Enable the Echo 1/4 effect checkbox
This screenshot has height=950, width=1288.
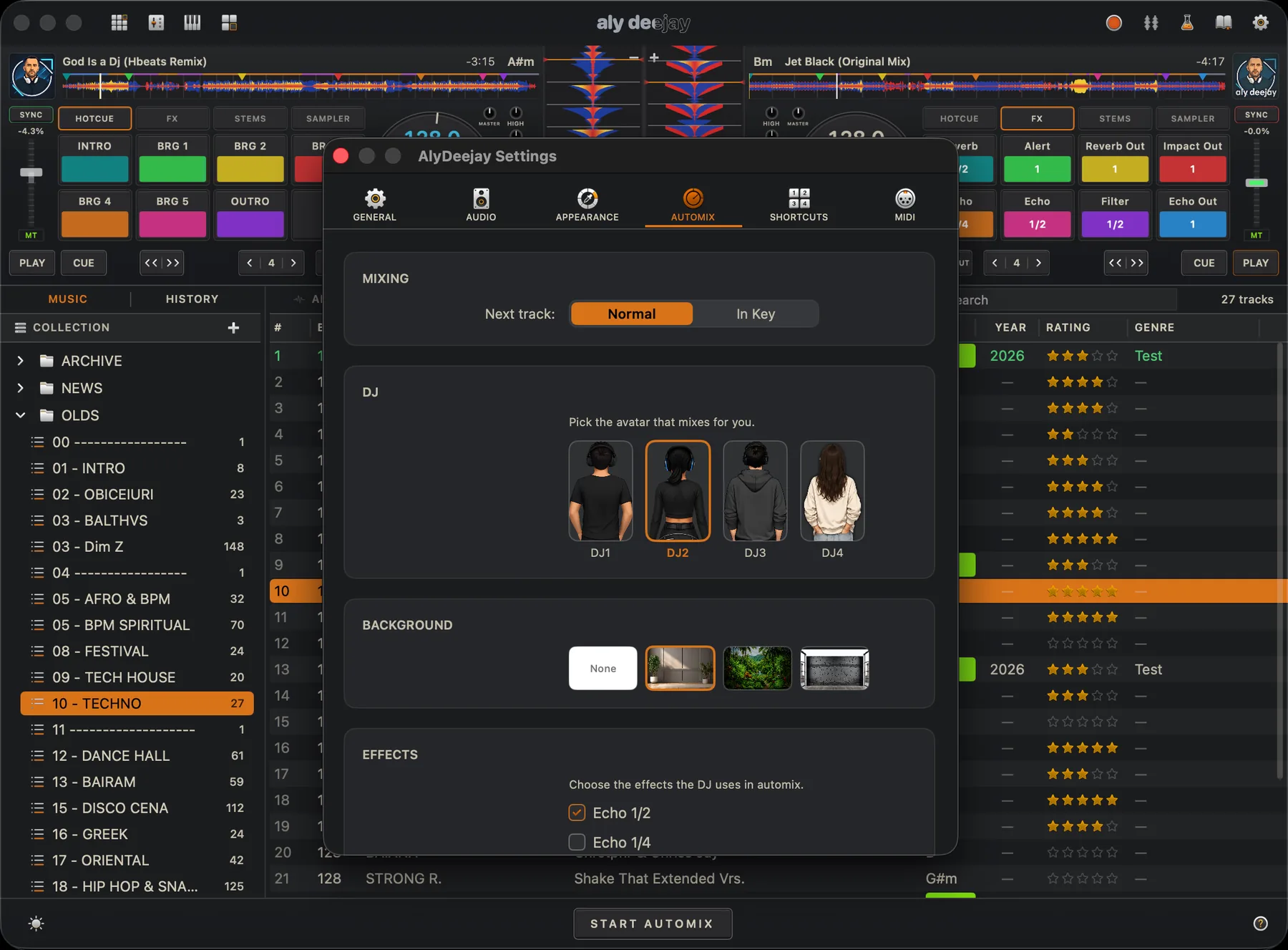[577, 842]
